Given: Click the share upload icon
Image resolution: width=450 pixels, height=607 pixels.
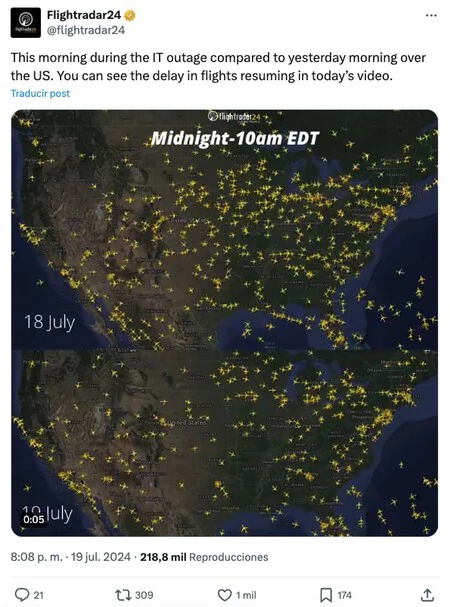Looking at the screenshot, I should [x=427, y=595].
